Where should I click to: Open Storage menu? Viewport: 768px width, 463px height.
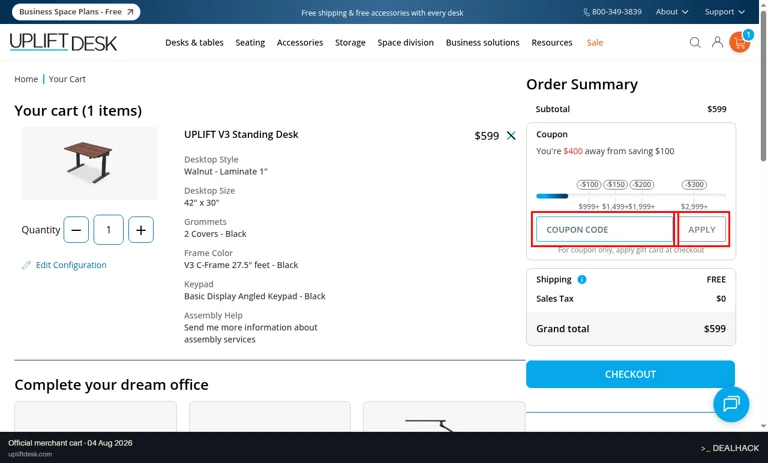(350, 43)
